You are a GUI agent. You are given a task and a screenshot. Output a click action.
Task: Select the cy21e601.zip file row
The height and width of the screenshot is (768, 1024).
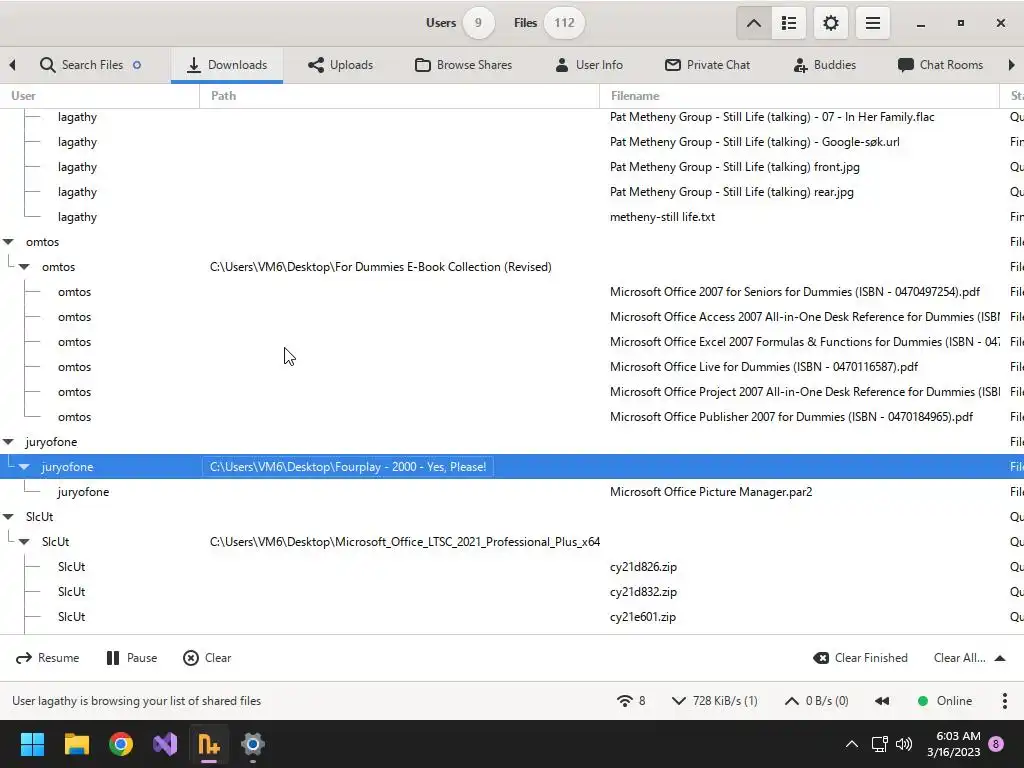point(512,616)
